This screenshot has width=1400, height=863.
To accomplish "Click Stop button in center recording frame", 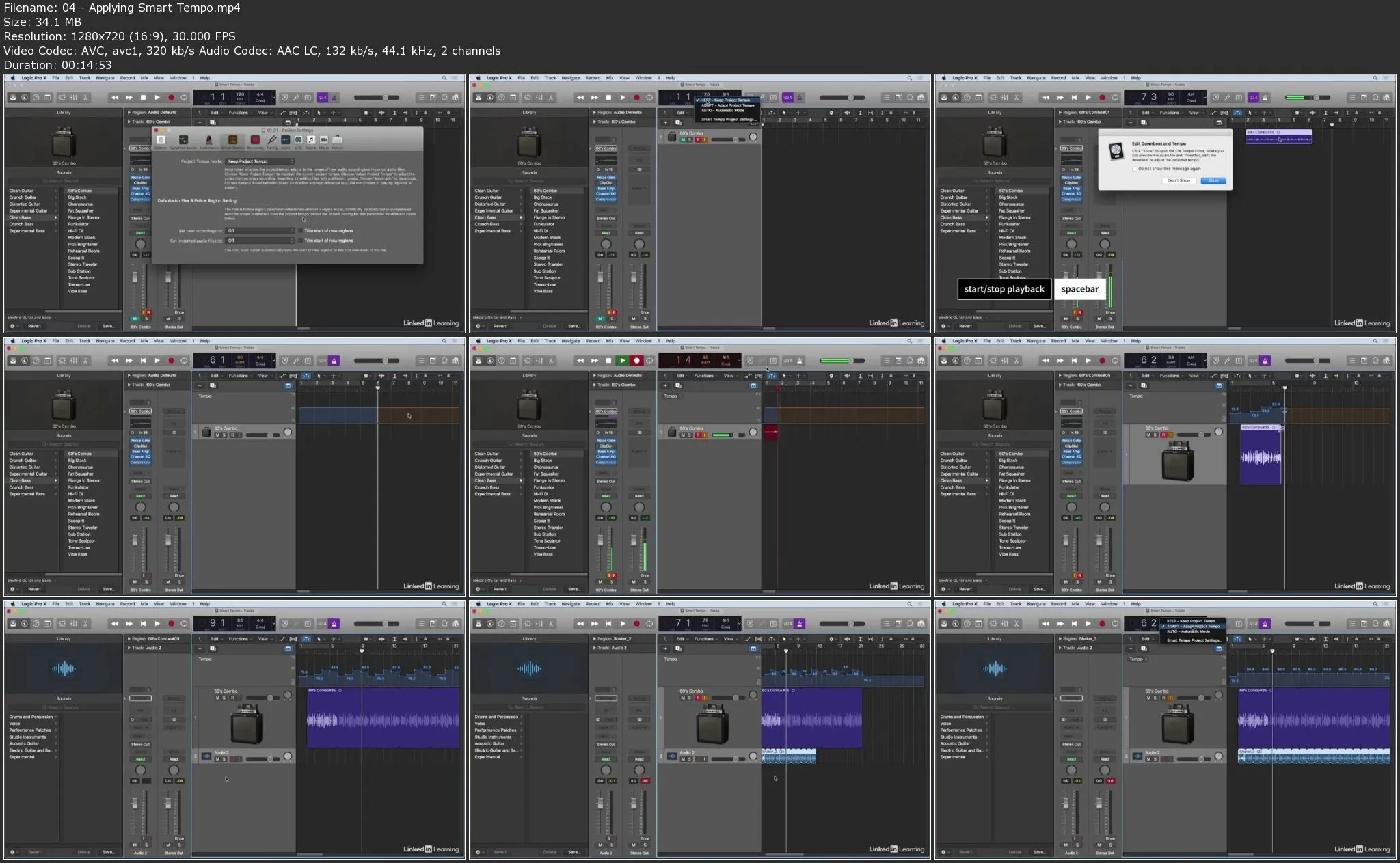I will pyautogui.click(x=608, y=361).
